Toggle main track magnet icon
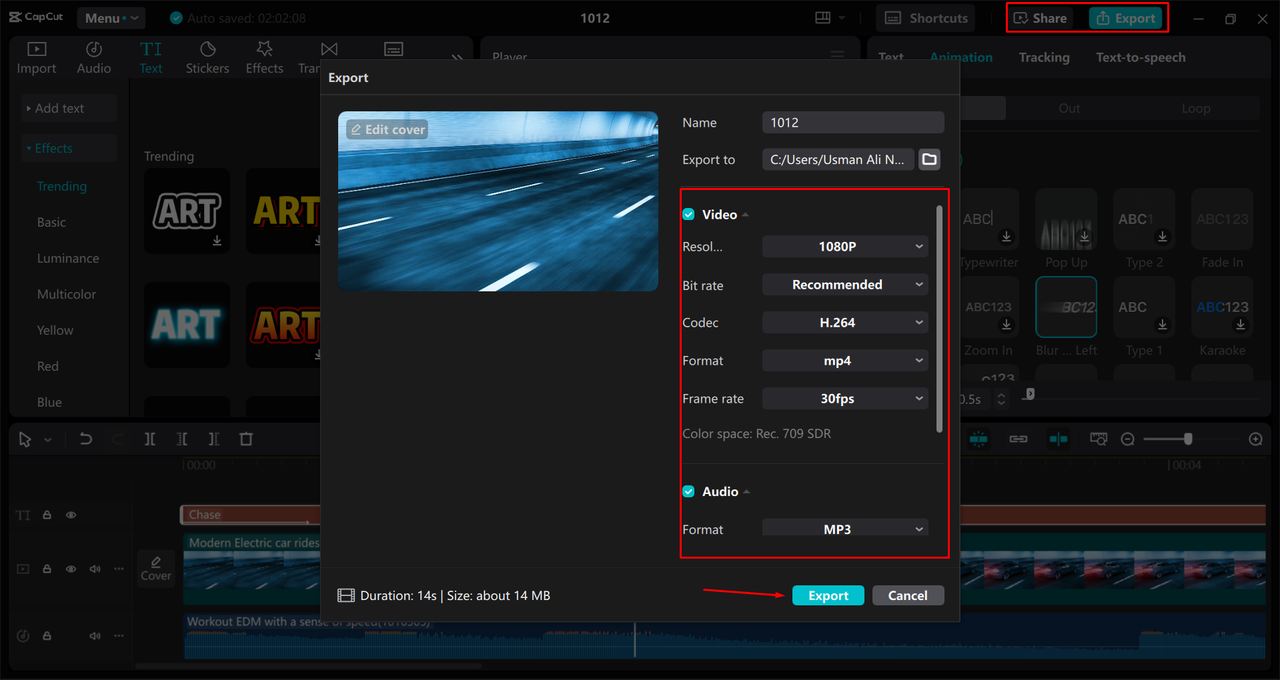 (978, 439)
